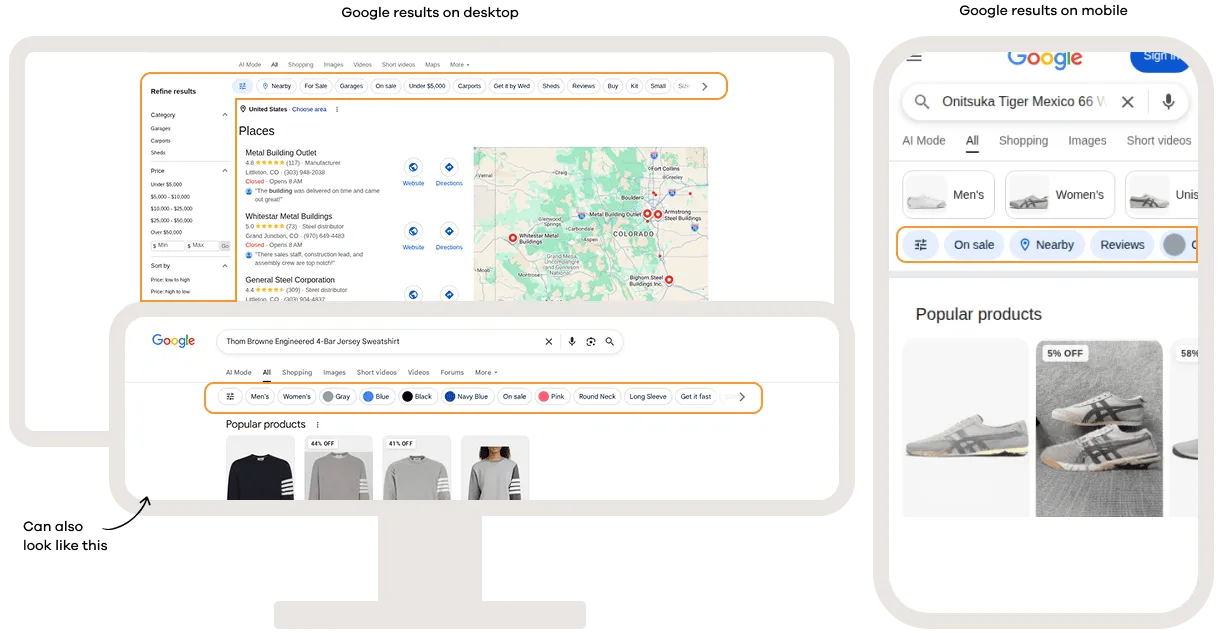The height and width of the screenshot is (633, 1218).
Task: Open Images tab on mobile results
Action: [1087, 140]
